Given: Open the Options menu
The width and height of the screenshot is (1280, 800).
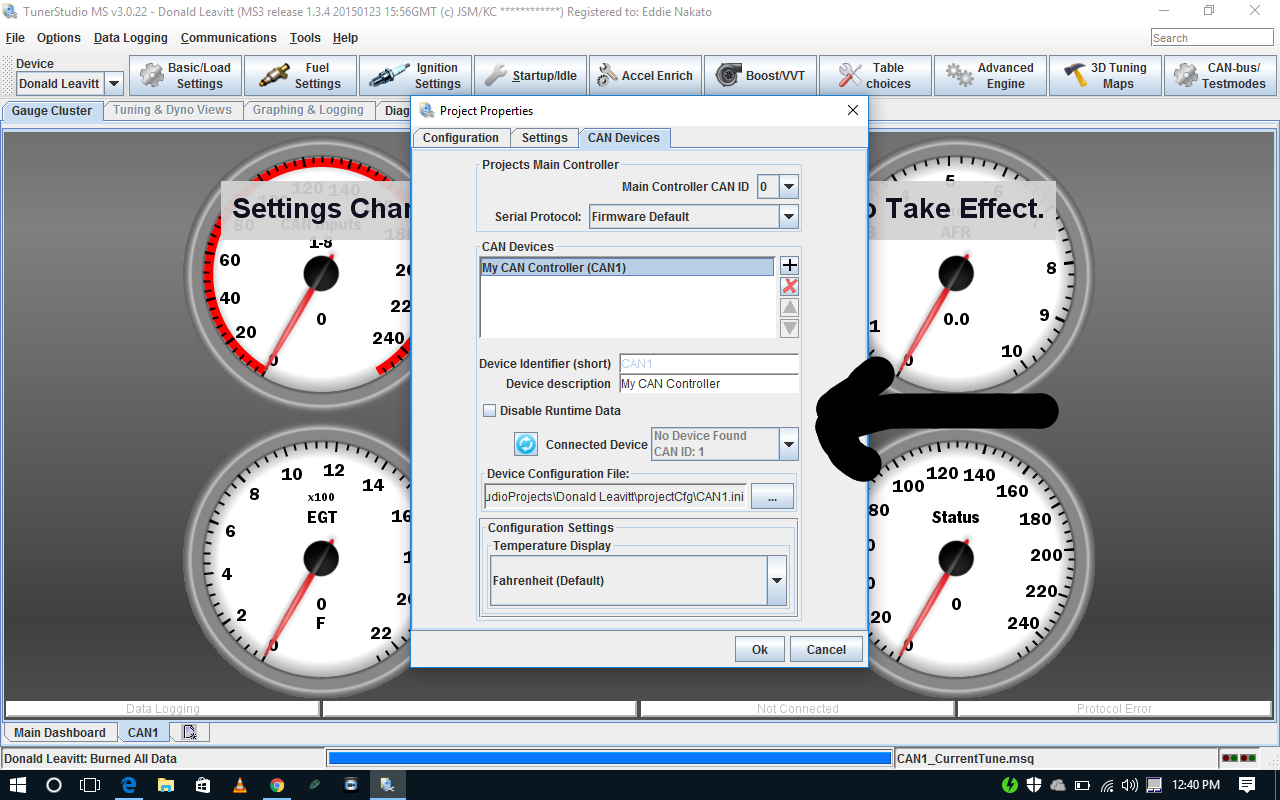Looking at the screenshot, I should point(59,38).
